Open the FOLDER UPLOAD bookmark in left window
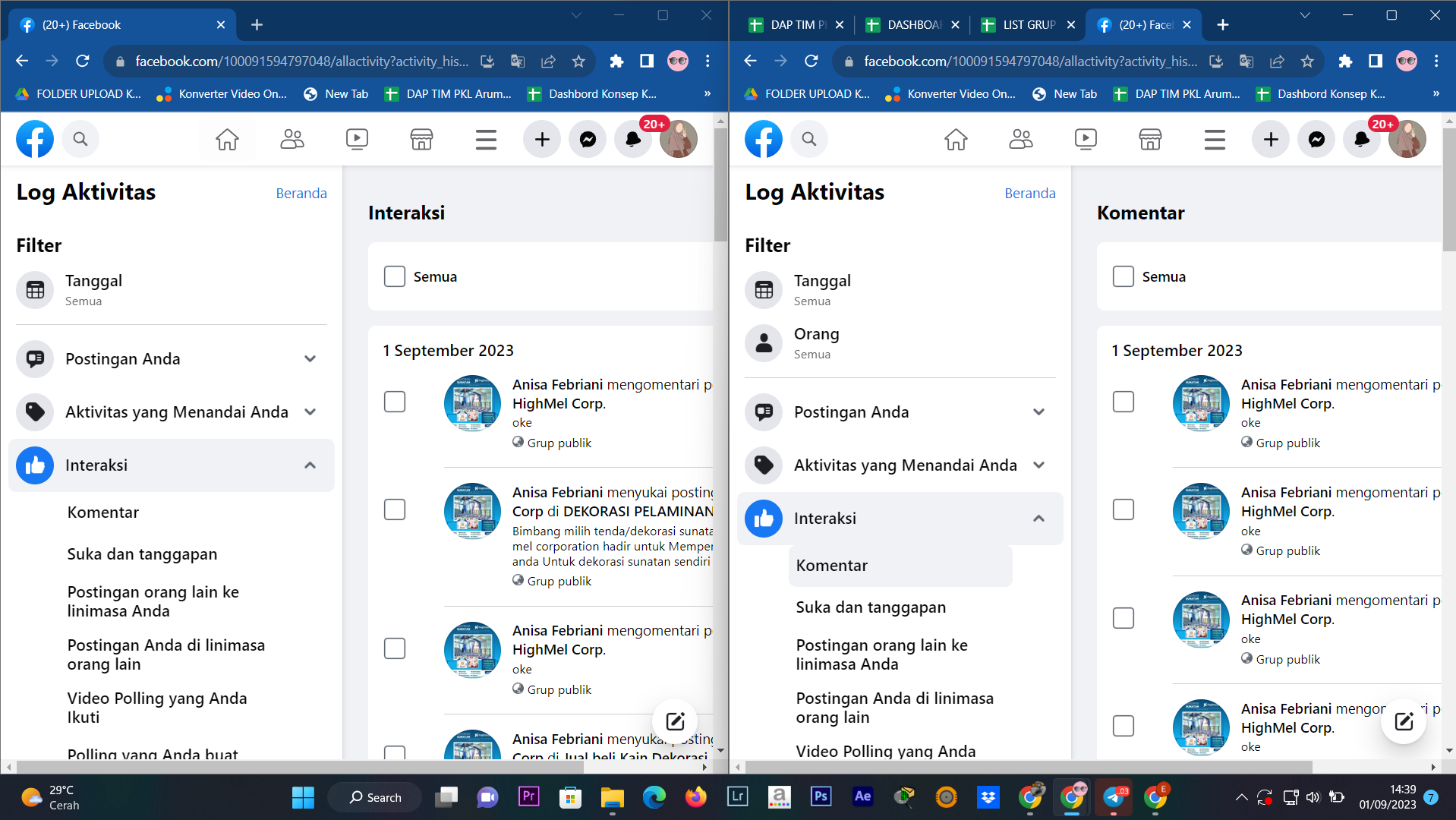 [x=79, y=94]
